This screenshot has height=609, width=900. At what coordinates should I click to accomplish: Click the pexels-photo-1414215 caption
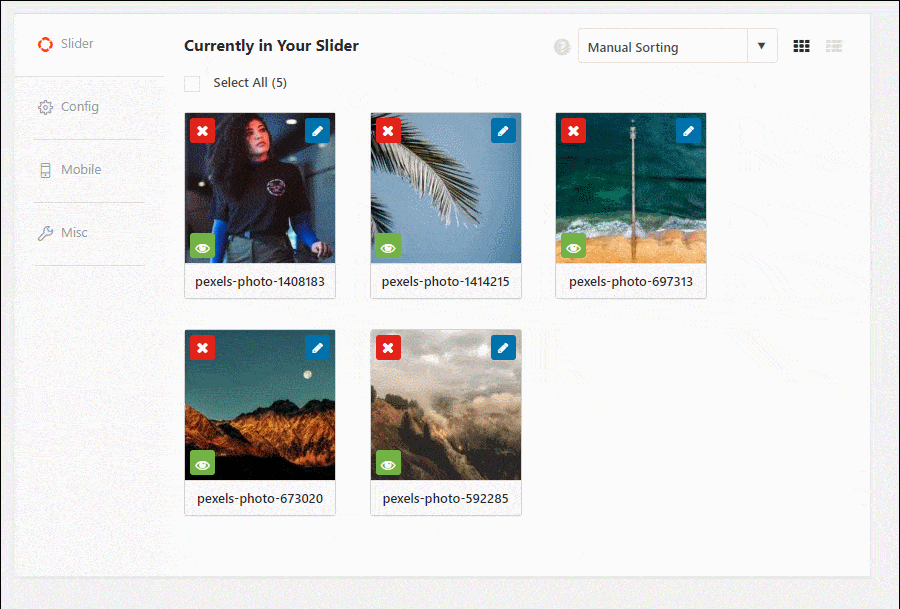[445, 282]
